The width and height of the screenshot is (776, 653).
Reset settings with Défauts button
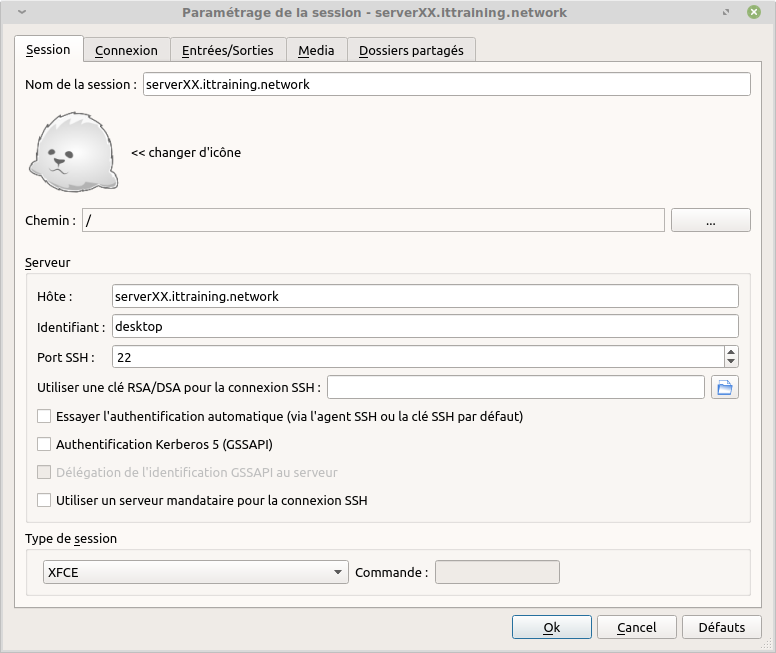(x=721, y=627)
